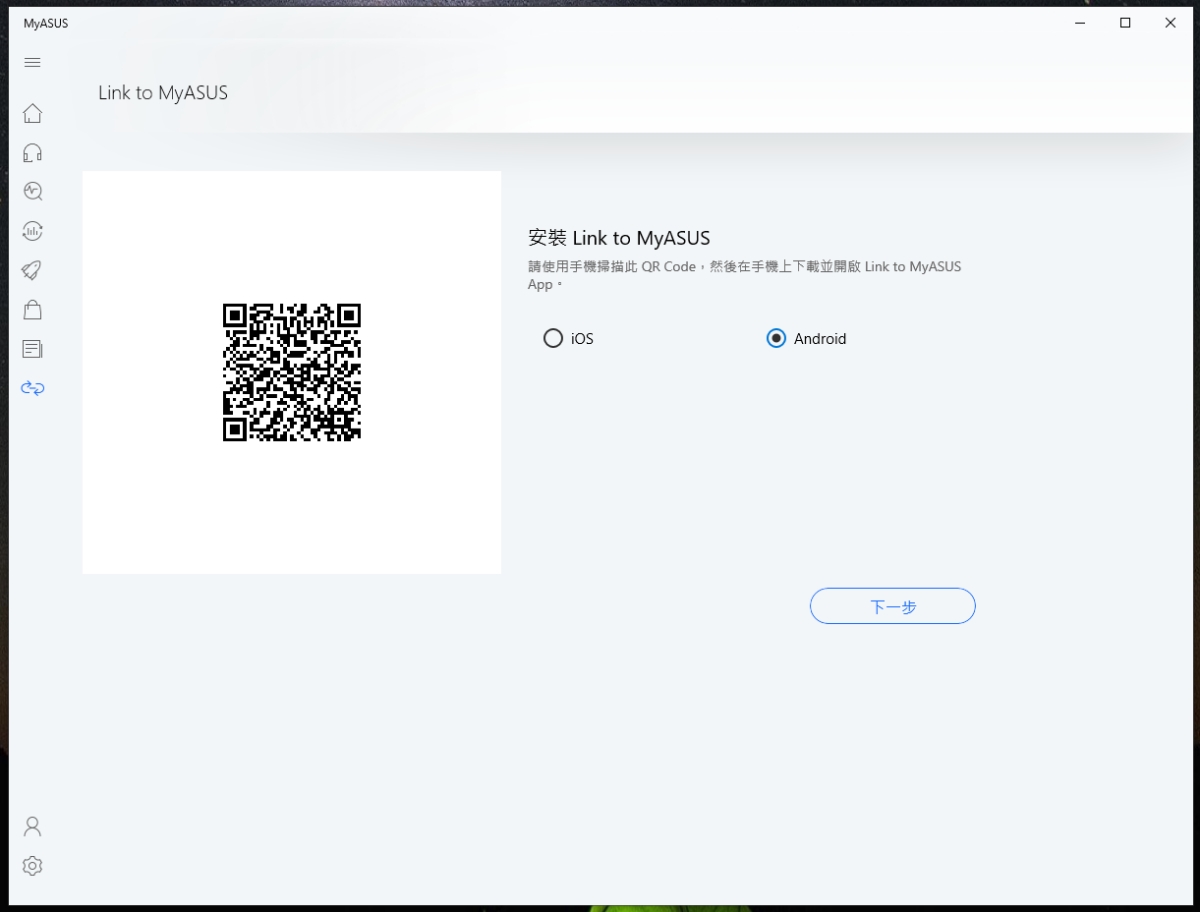Image resolution: width=1200 pixels, height=912 pixels.
Task: Click the QR code scanning instruction text
Action: point(744,275)
